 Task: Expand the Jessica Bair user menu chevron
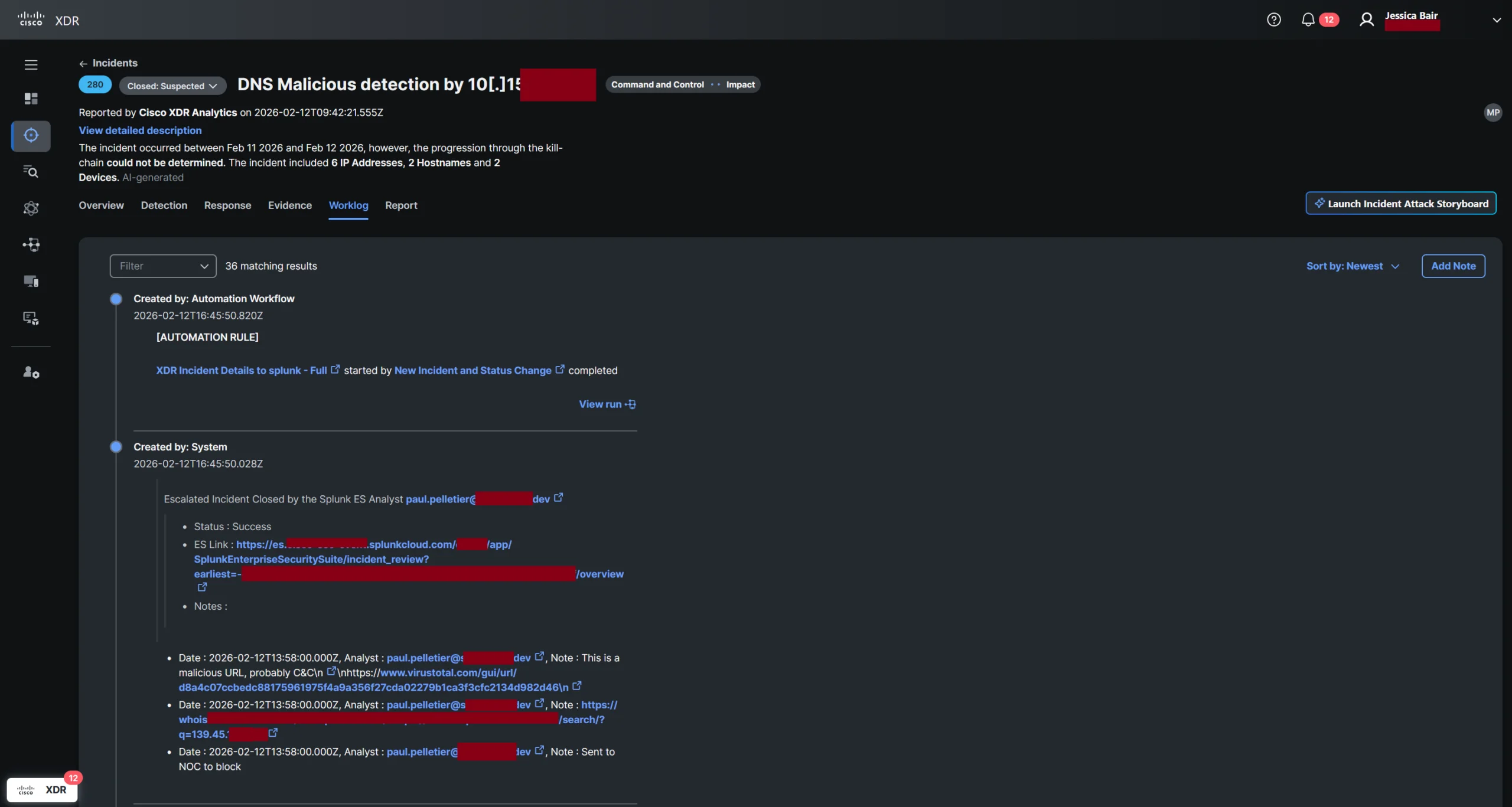pos(1497,20)
